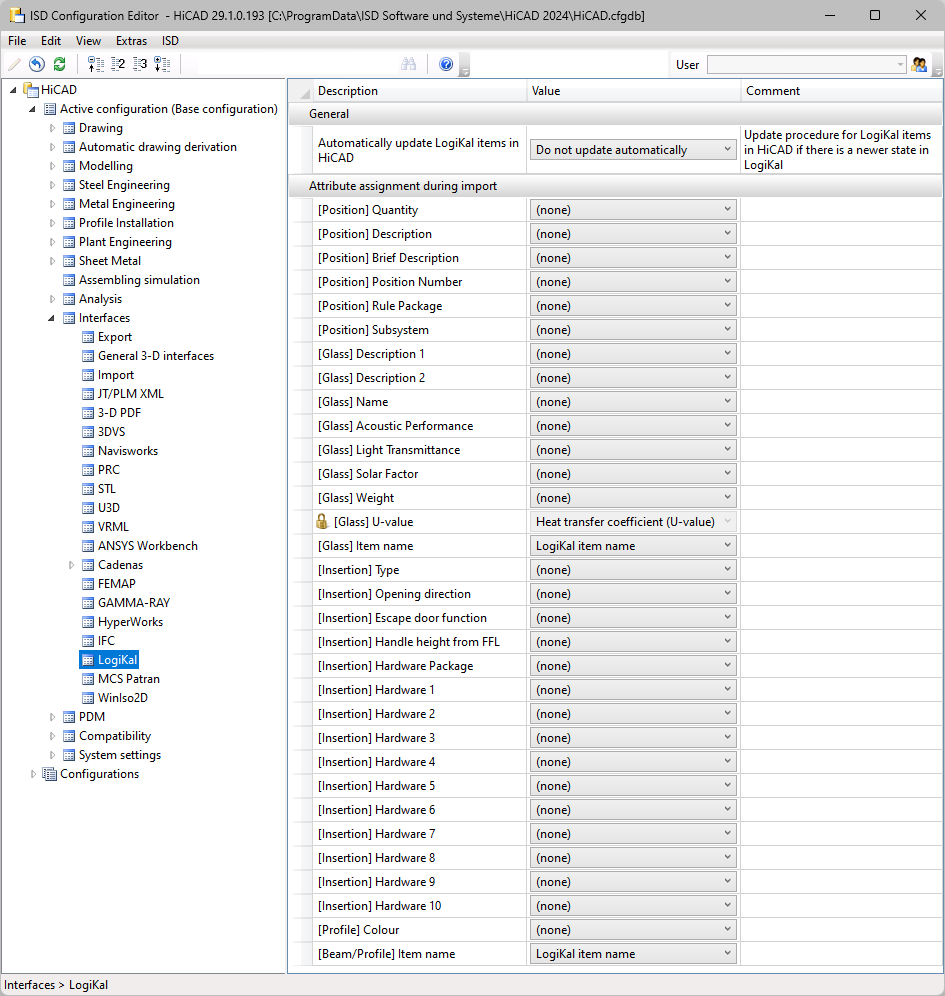Collapse the Interfaces tree node arrow

pyautogui.click(x=52, y=318)
